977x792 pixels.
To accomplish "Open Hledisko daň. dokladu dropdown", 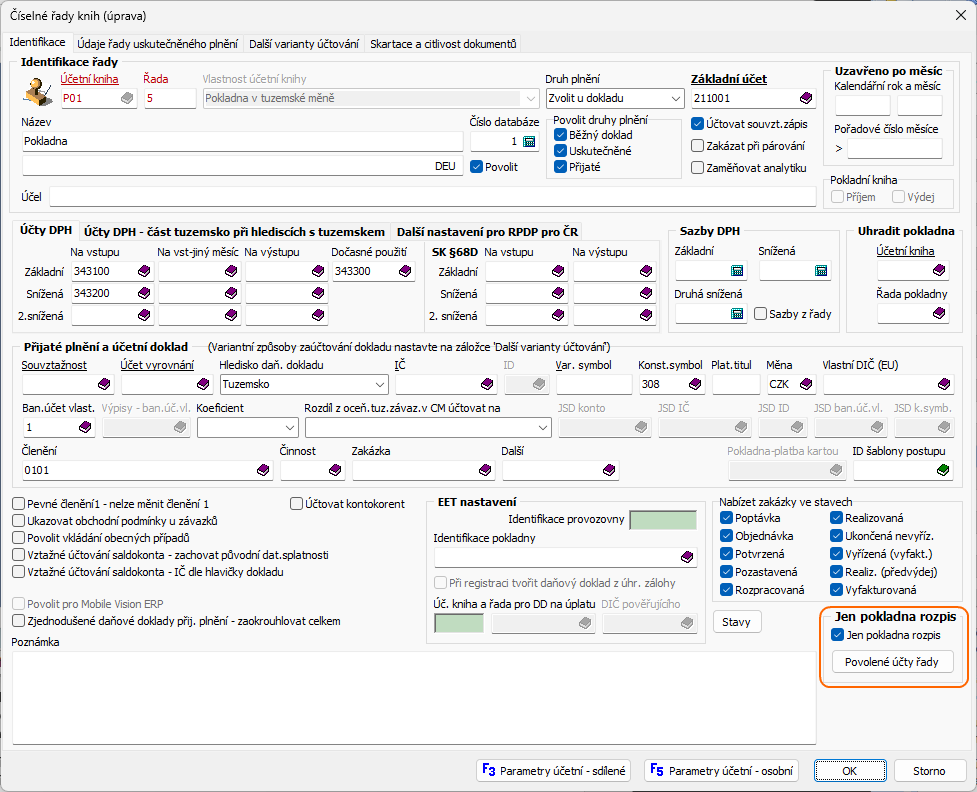I will (x=379, y=384).
